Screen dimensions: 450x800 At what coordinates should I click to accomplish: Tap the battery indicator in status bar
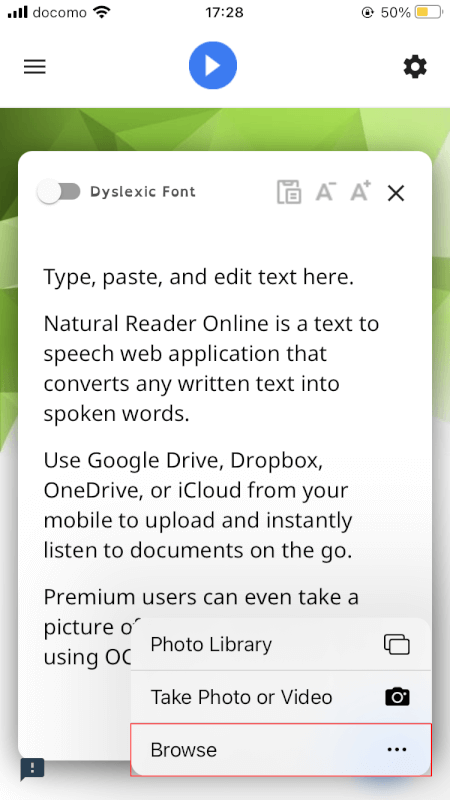pos(429,12)
